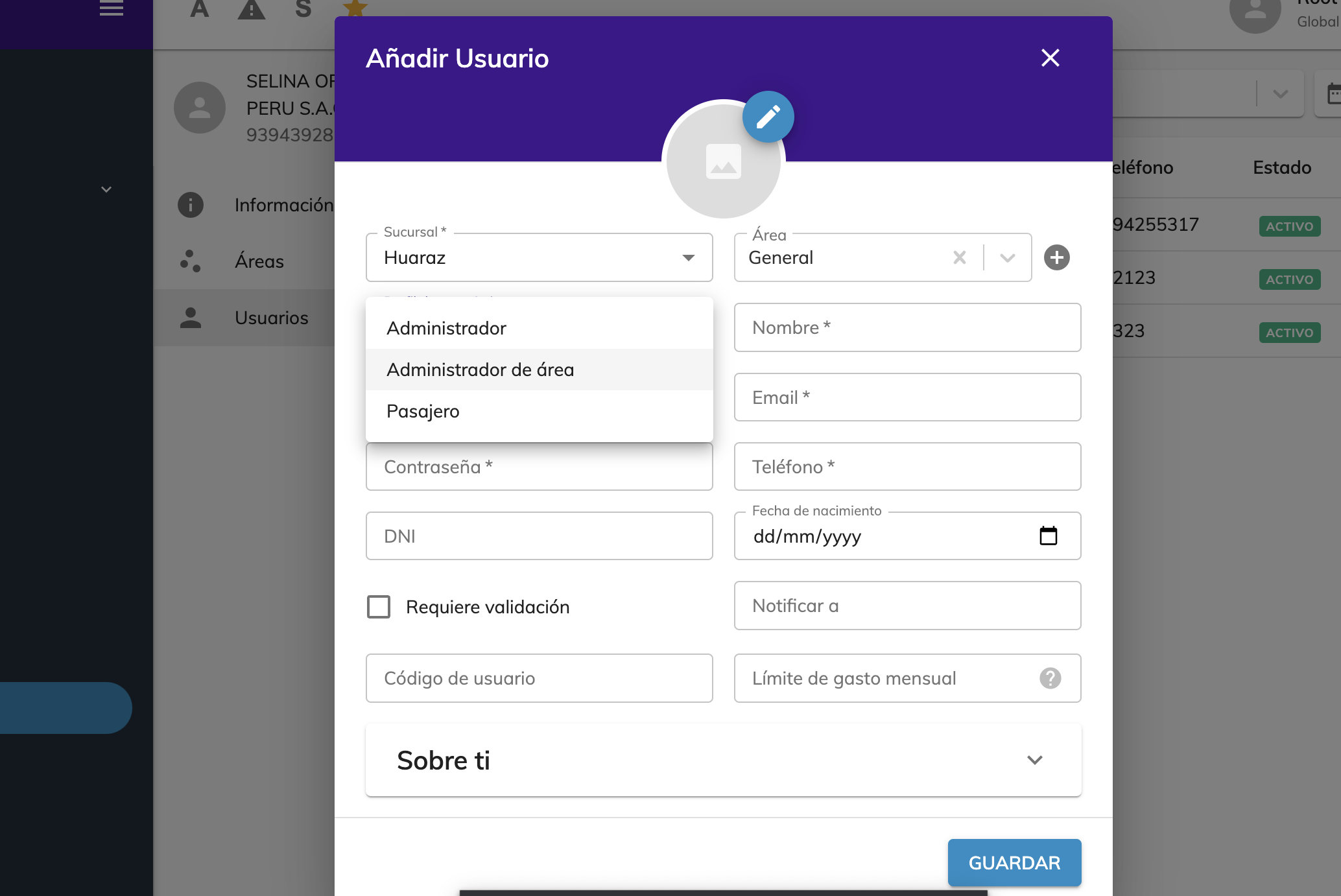1341x896 pixels.
Task: Click the GUARDAR button
Action: 1014,862
